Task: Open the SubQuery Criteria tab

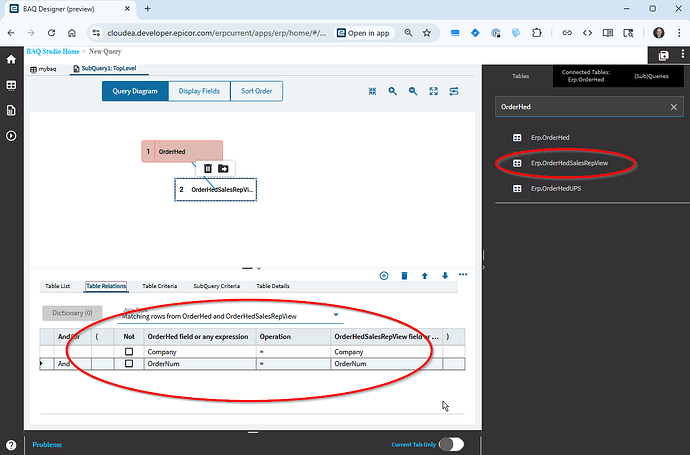Action: [217, 286]
